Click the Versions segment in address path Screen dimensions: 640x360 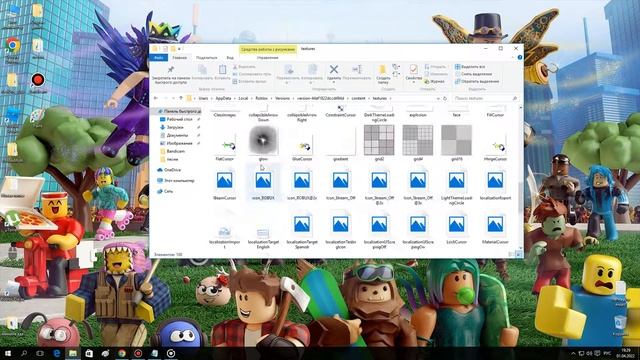coord(282,98)
